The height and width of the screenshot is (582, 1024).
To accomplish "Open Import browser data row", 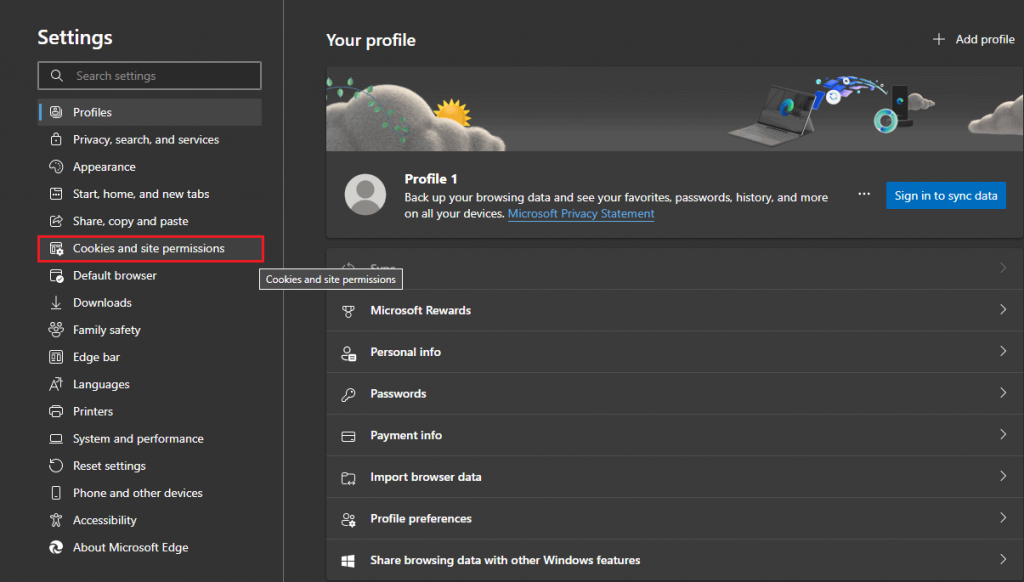I will (675, 477).
